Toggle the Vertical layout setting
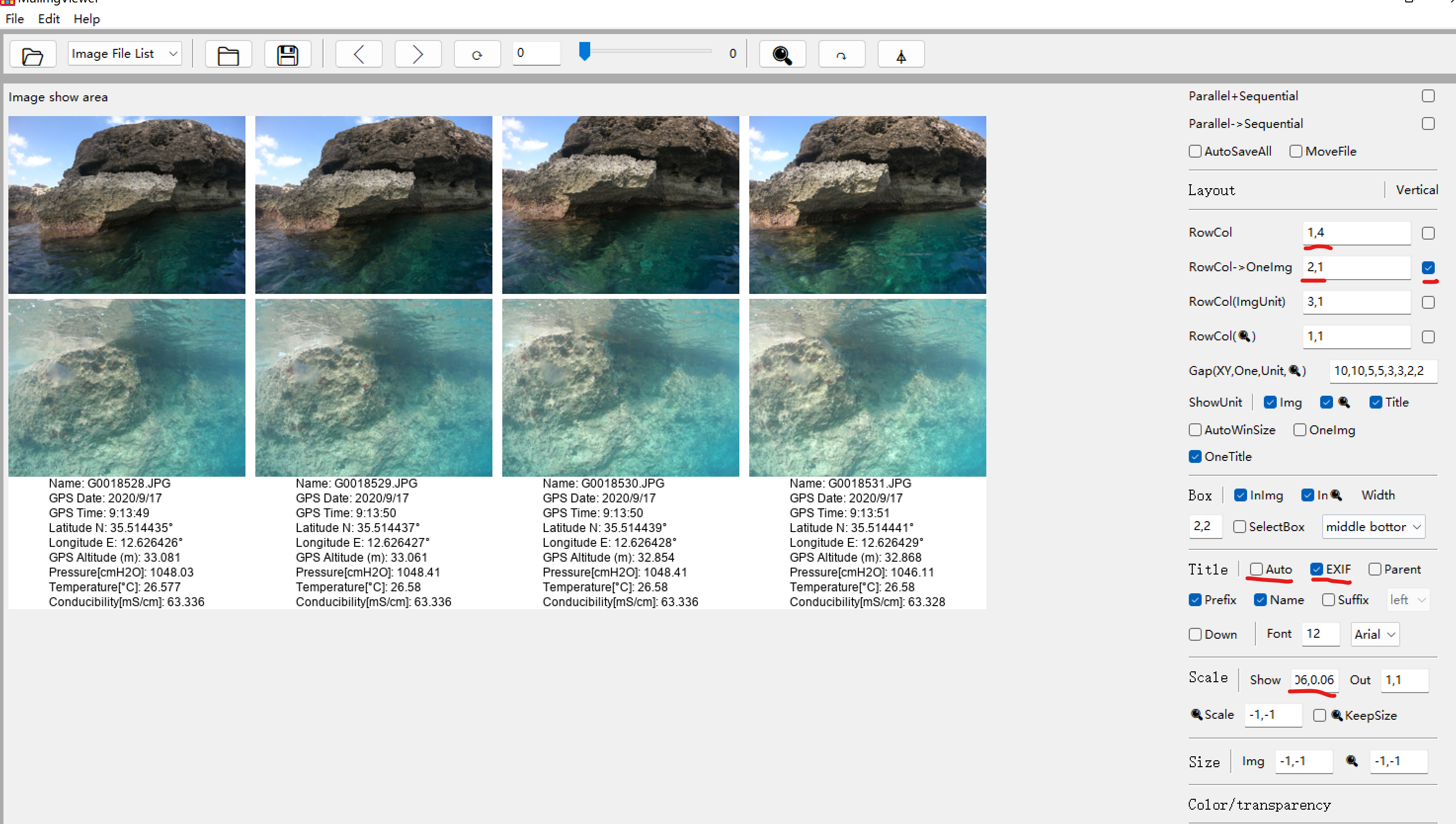1456x824 pixels. click(x=1416, y=190)
